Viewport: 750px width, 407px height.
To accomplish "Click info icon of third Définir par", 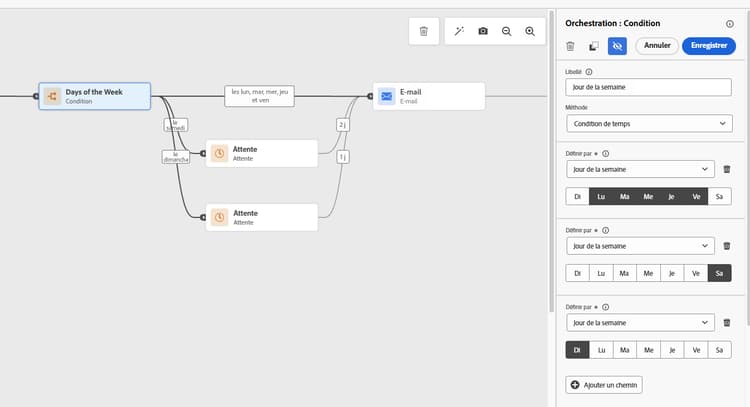I will point(606,307).
